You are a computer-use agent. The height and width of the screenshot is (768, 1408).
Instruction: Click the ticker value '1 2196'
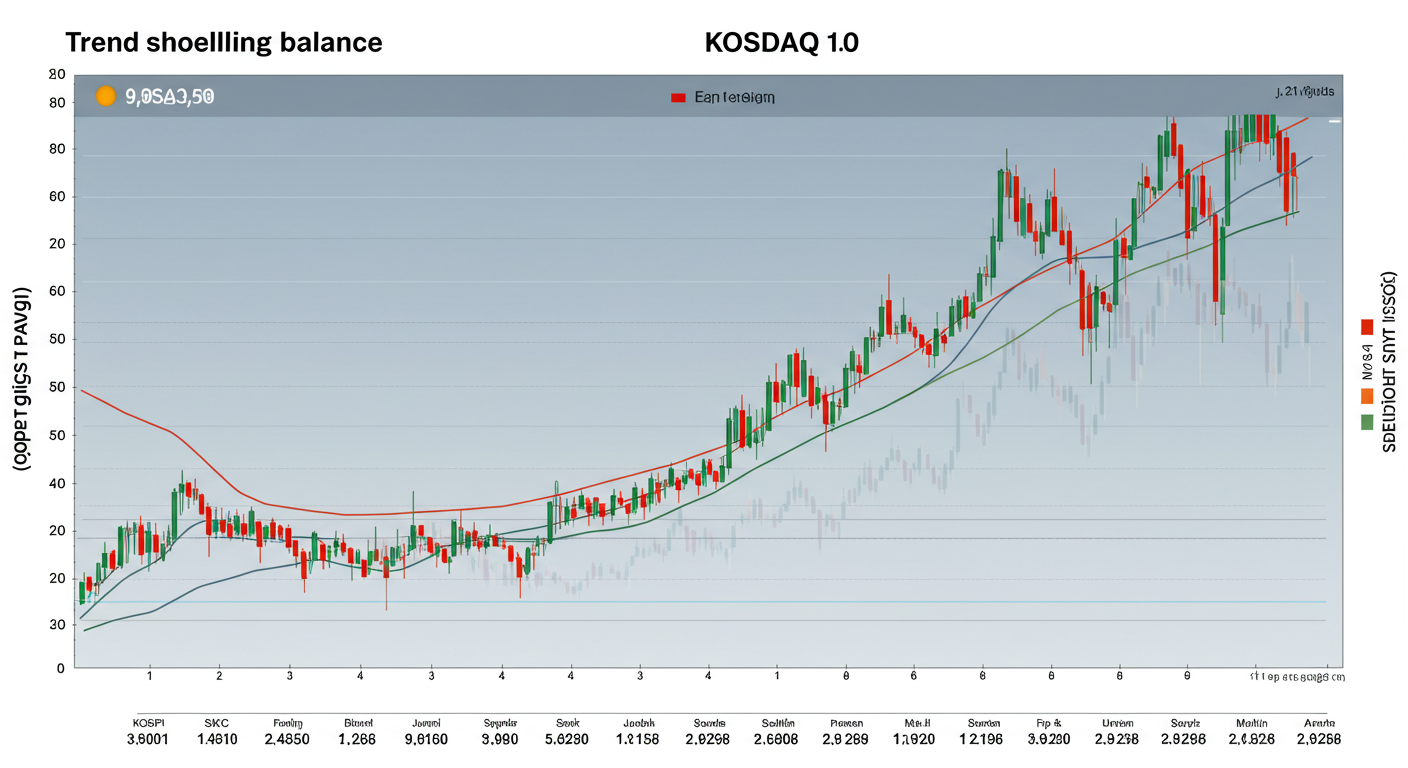(980, 741)
